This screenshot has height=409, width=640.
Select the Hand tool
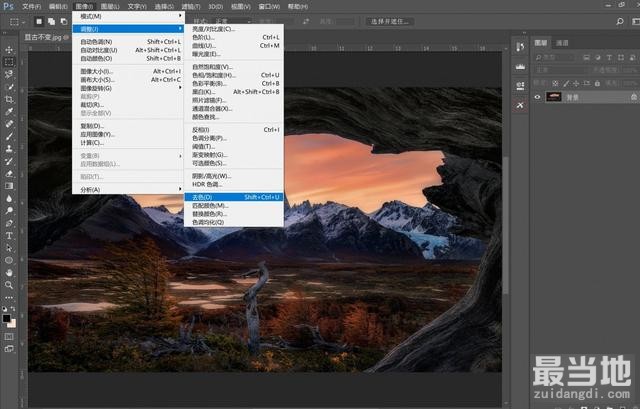[x=9, y=272]
